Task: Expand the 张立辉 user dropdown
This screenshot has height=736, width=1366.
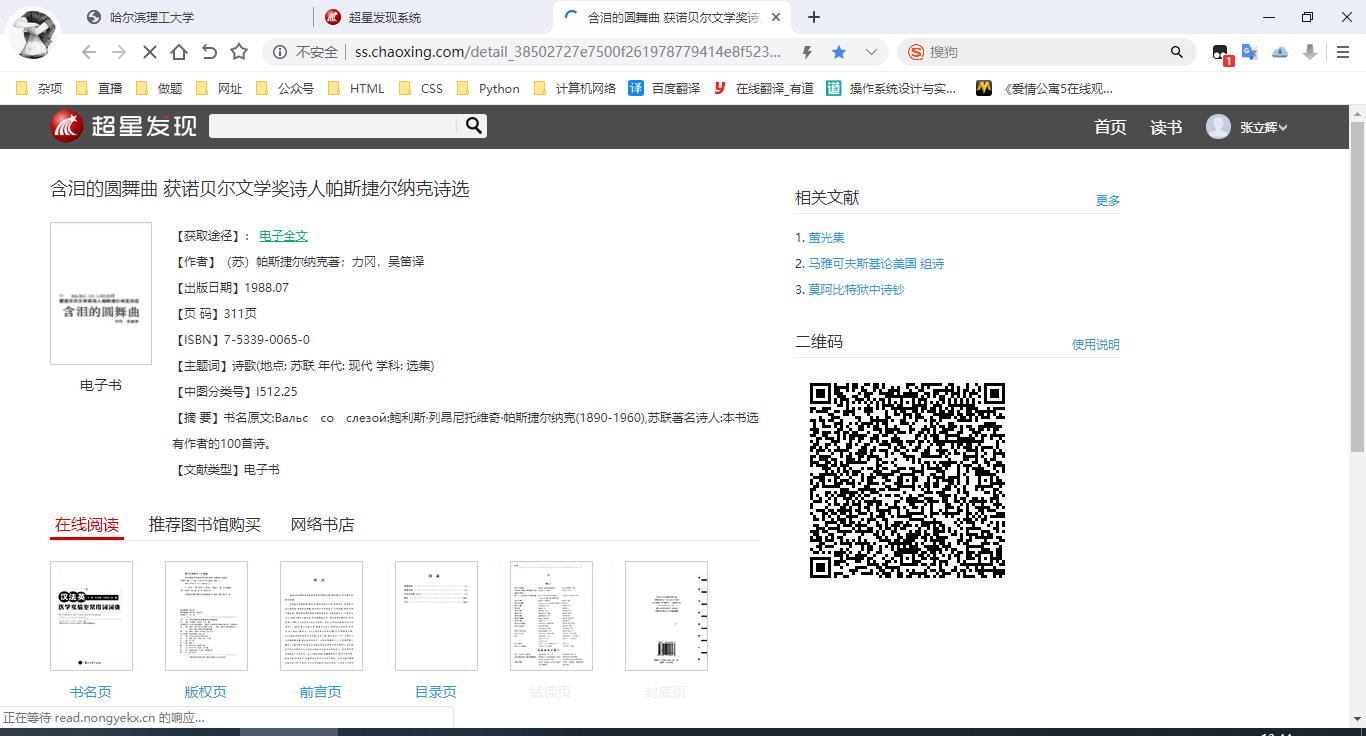Action: [x=1264, y=127]
